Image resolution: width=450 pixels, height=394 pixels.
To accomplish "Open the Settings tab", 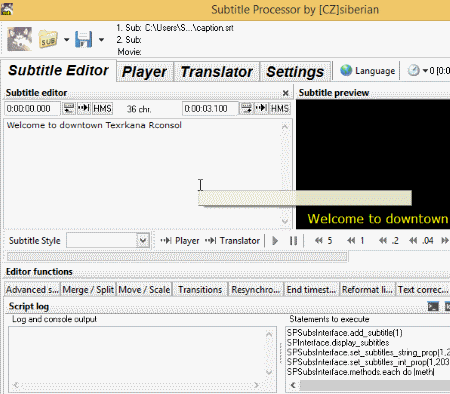I will 295,72.
